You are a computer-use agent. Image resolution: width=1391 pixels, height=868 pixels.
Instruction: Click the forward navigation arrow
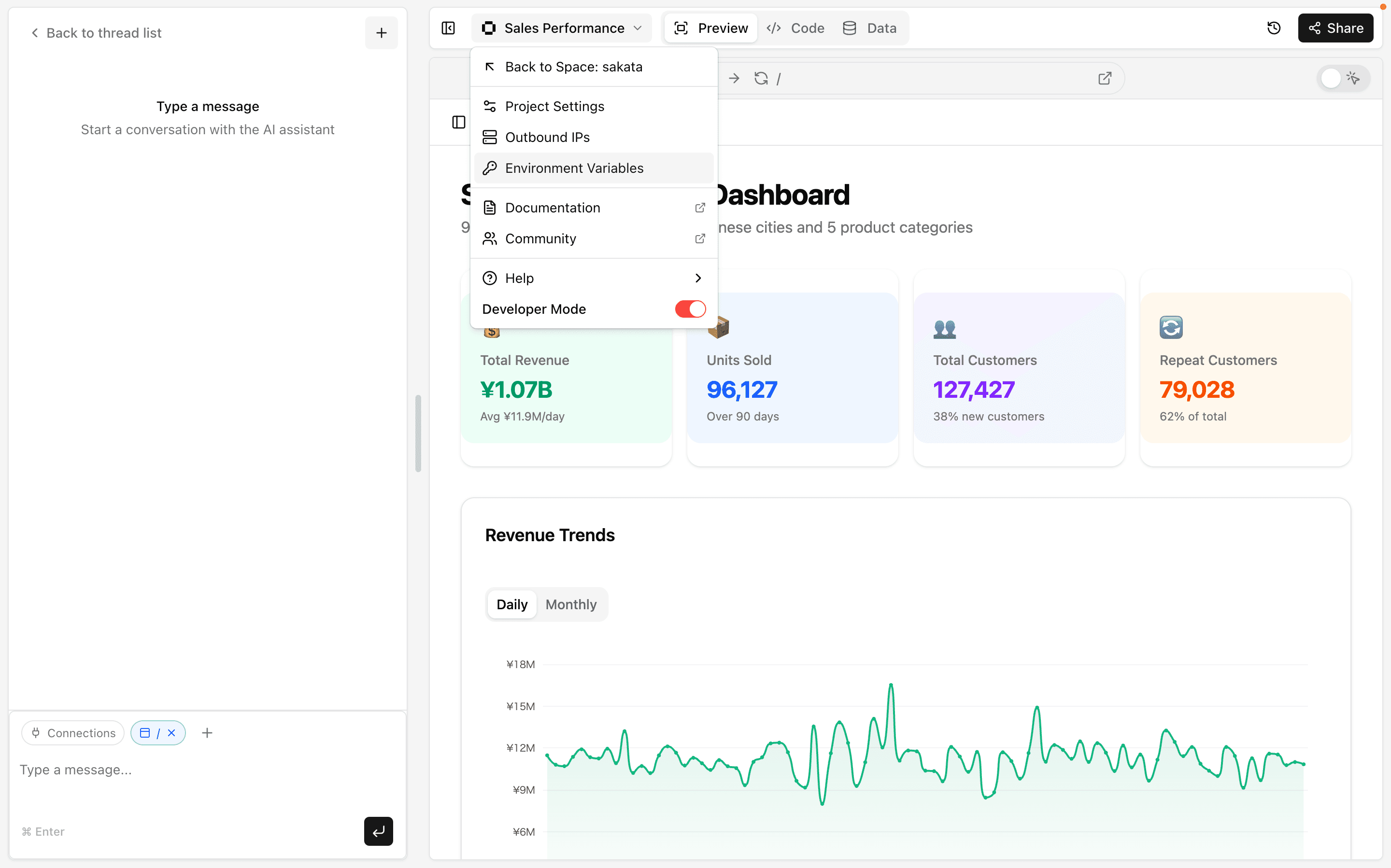[734, 78]
